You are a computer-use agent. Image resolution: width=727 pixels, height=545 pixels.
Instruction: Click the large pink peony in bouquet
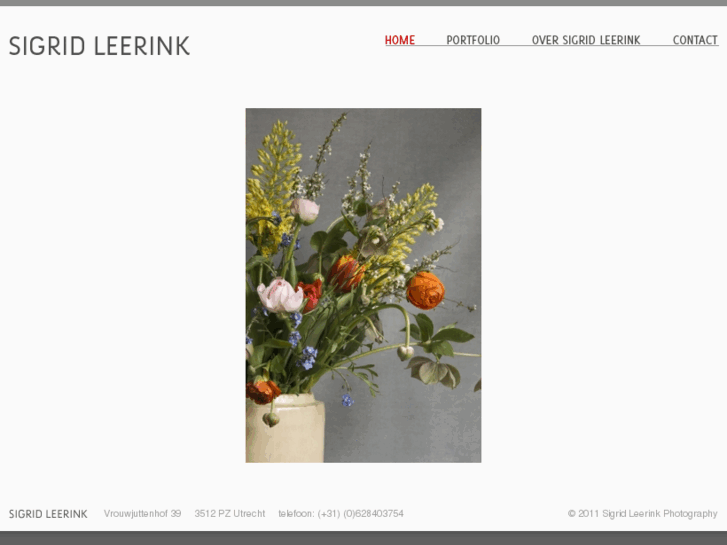[280, 295]
